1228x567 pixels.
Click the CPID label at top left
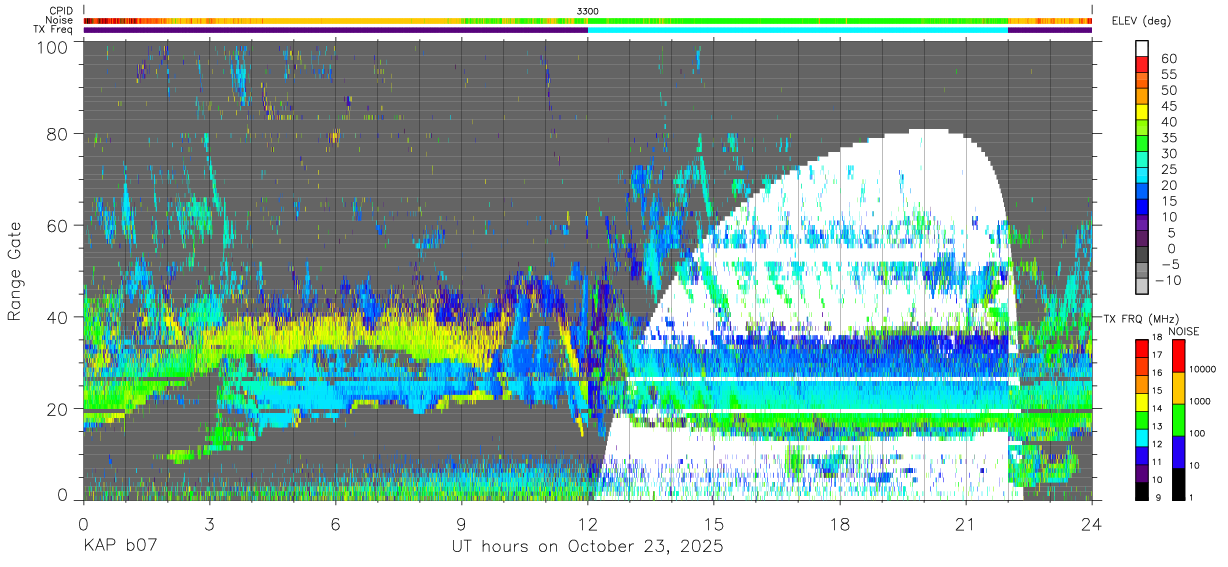(60, 11)
